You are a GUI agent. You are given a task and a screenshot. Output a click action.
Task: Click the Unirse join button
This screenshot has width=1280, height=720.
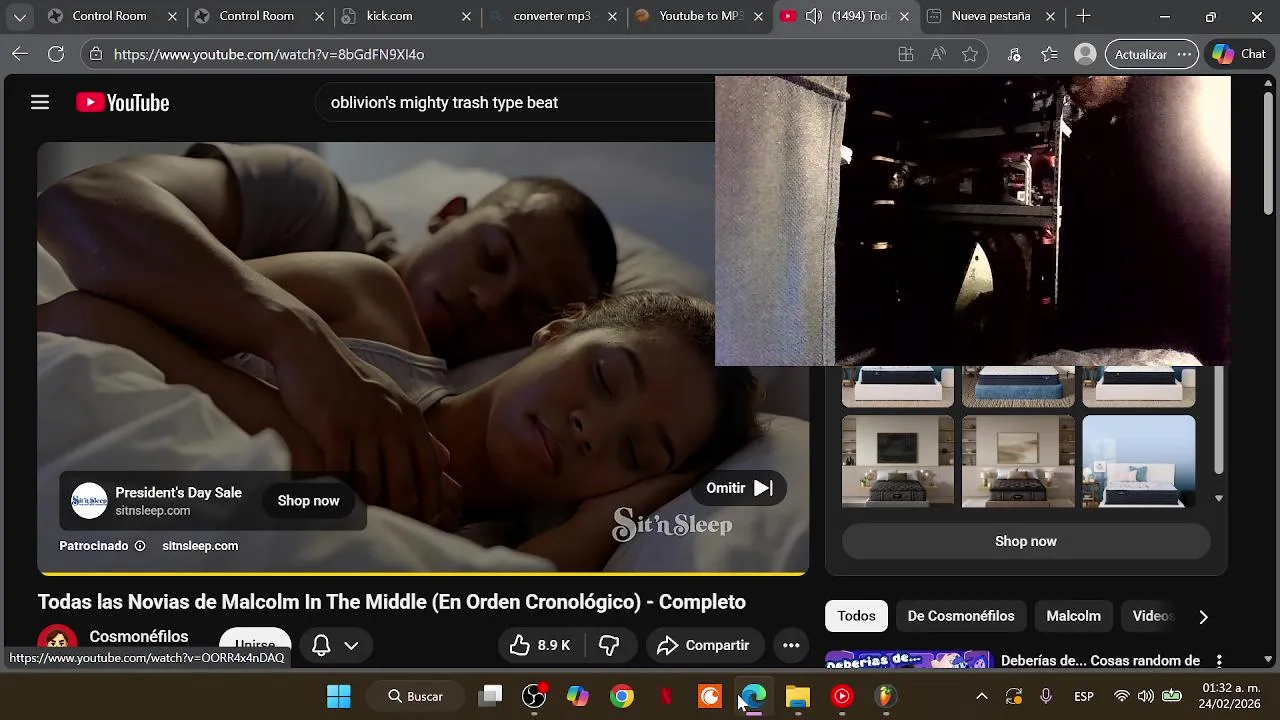pyautogui.click(x=255, y=645)
